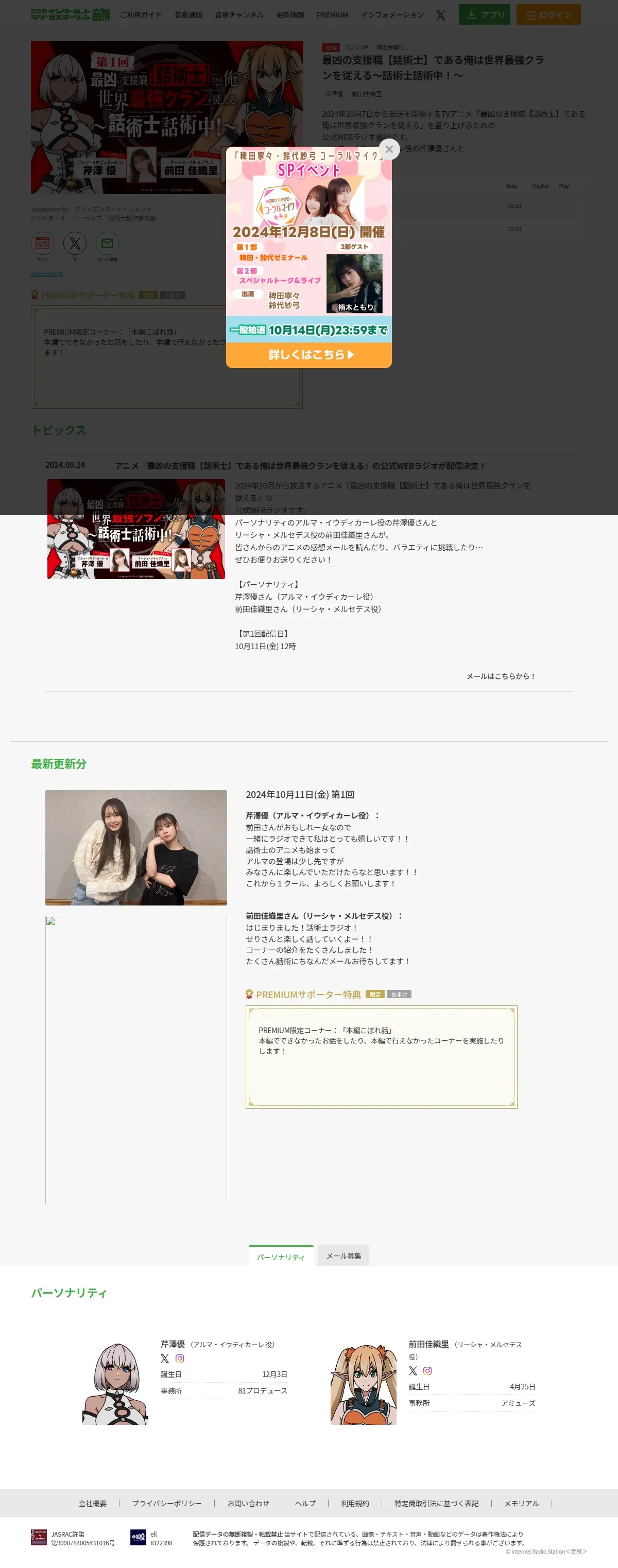Open プライバシーポリシー footer link
Viewport: 618px width, 1568px height.
click(x=167, y=1503)
